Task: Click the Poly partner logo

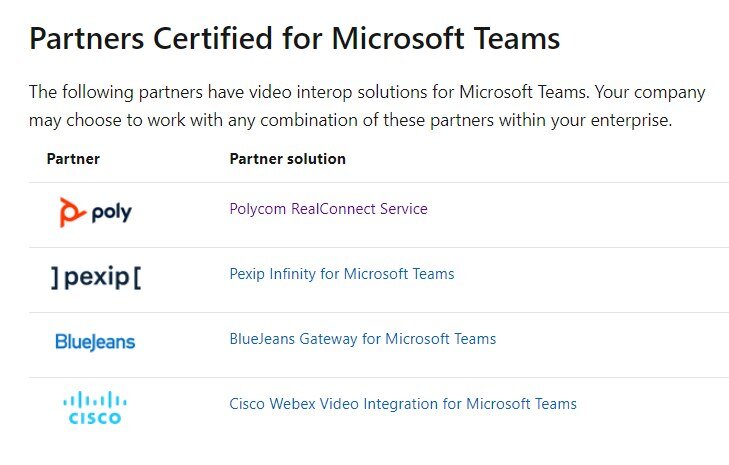Action: tap(95, 212)
